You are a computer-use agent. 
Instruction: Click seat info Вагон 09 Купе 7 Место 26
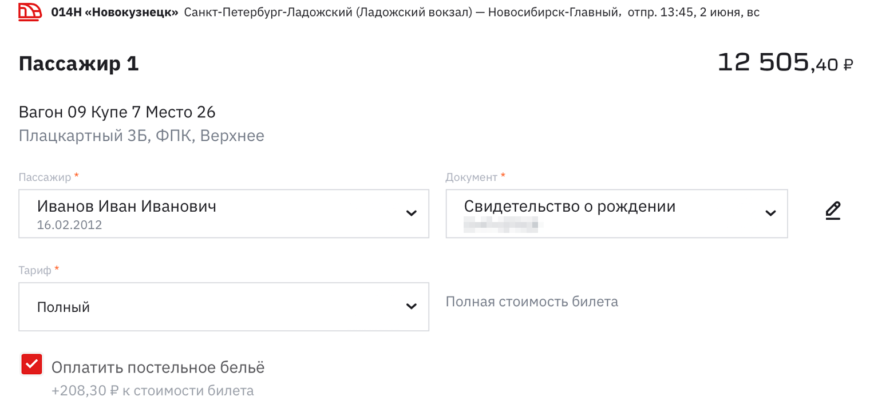pos(117,113)
